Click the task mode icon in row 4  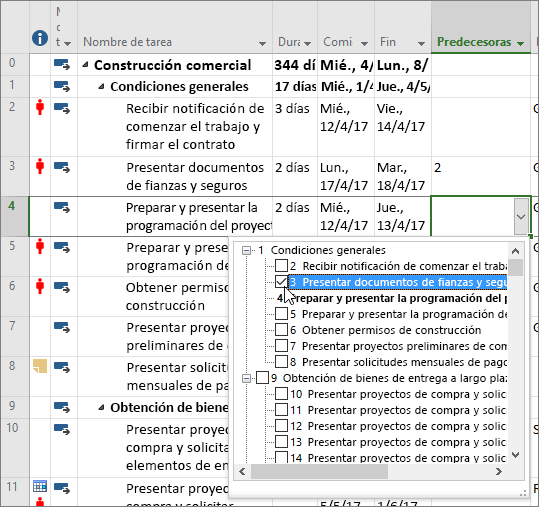coord(62,207)
